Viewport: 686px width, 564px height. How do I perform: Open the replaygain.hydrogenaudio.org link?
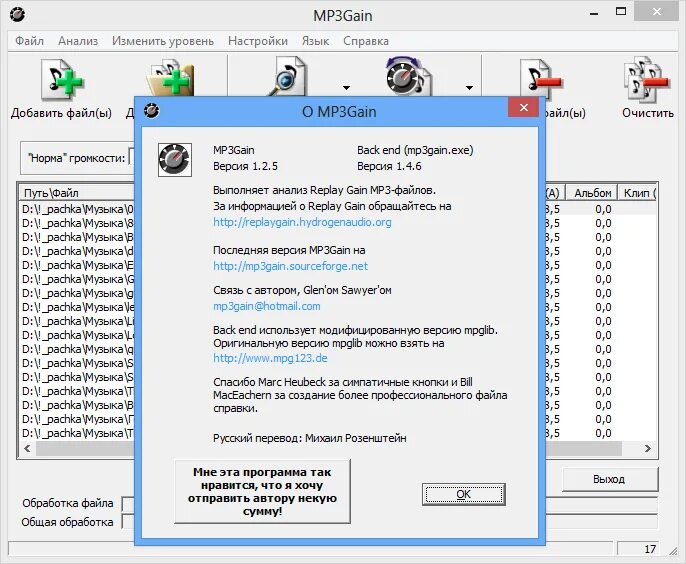tap(302, 222)
